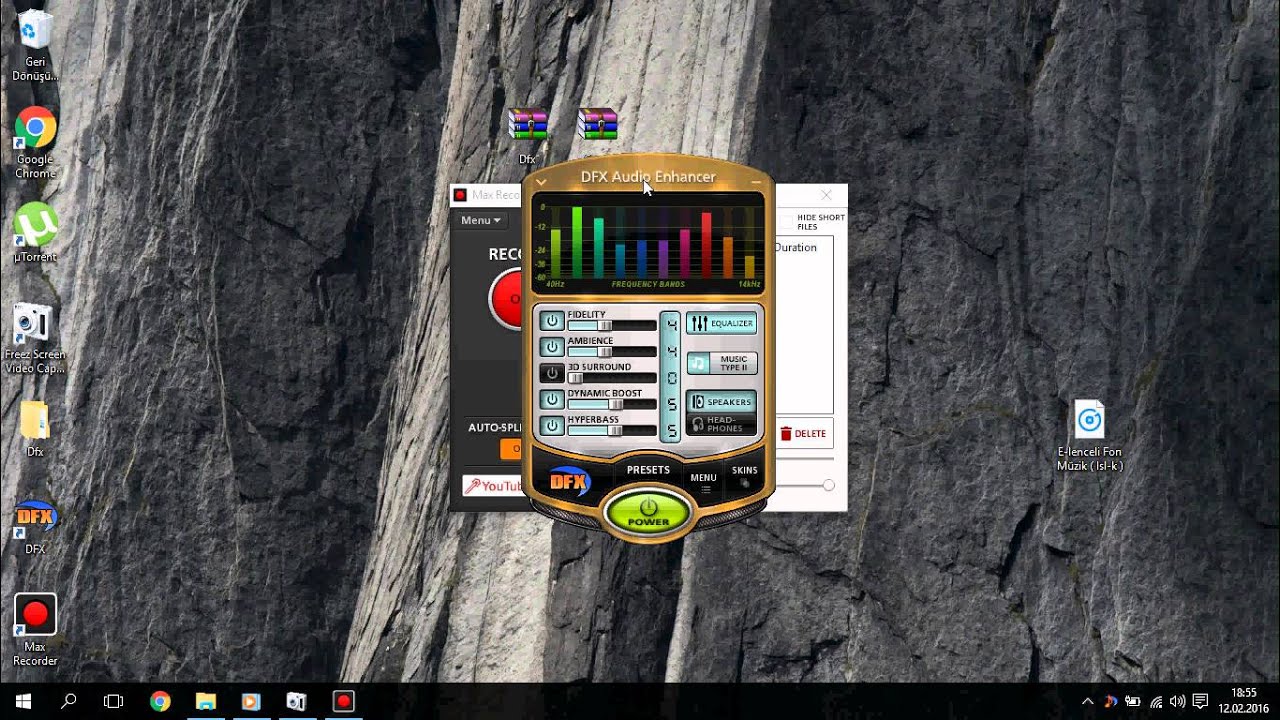Screen dimensions: 1280x720
Task: Open the DFX desktop shortcut
Action: 35,526
